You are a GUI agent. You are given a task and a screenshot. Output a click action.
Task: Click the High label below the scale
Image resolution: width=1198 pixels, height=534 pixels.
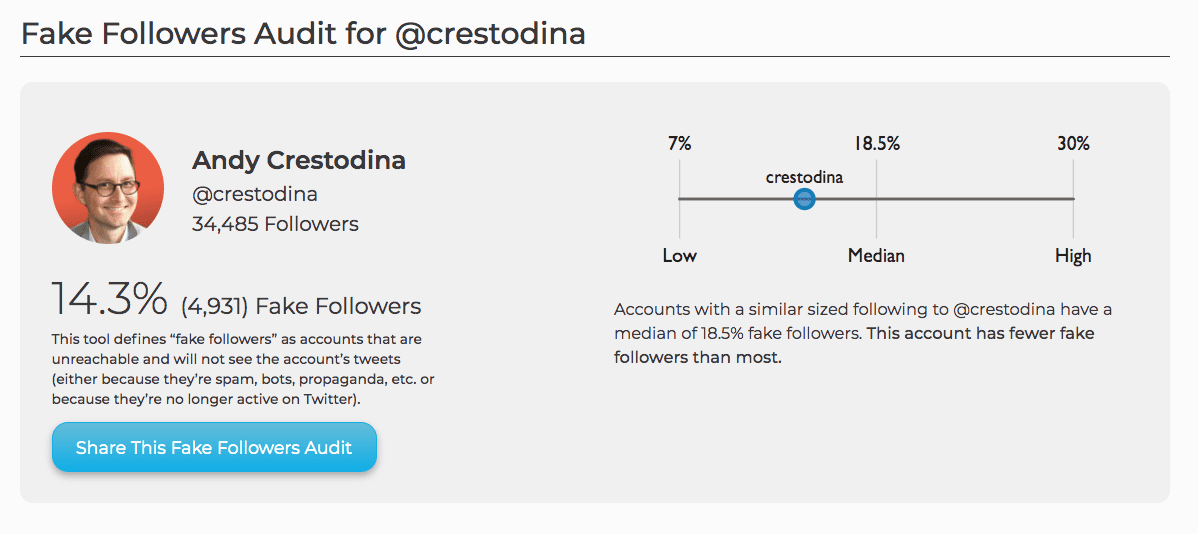coord(1073,256)
